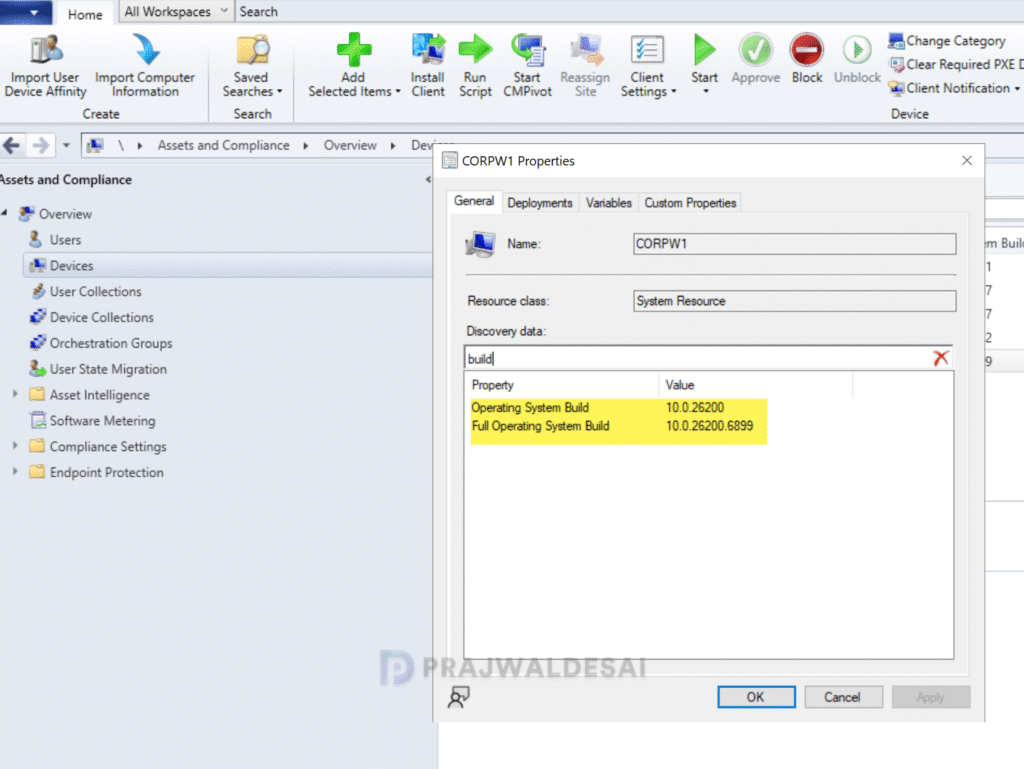Image resolution: width=1024 pixels, height=769 pixels.
Task: Open All Workspaces dropdown
Action: [x=176, y=12]
